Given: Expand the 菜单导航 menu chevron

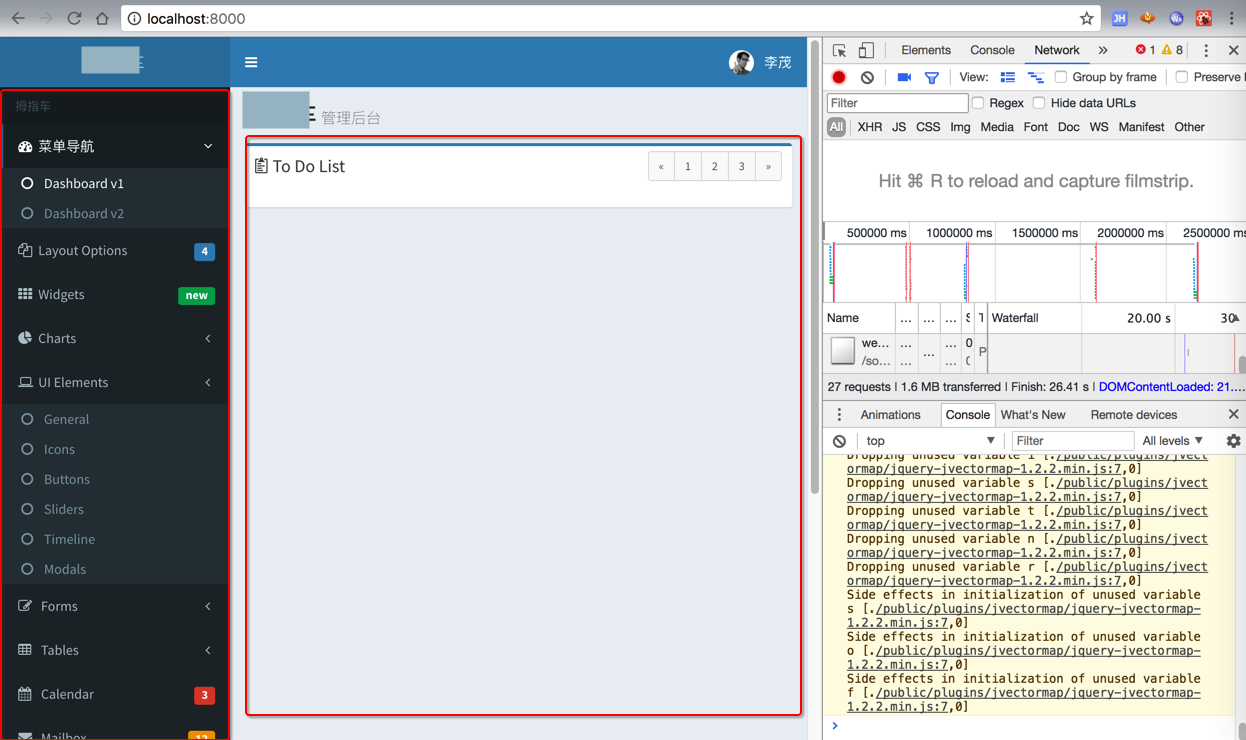Looking at the screenshot, I should [208, 146].
